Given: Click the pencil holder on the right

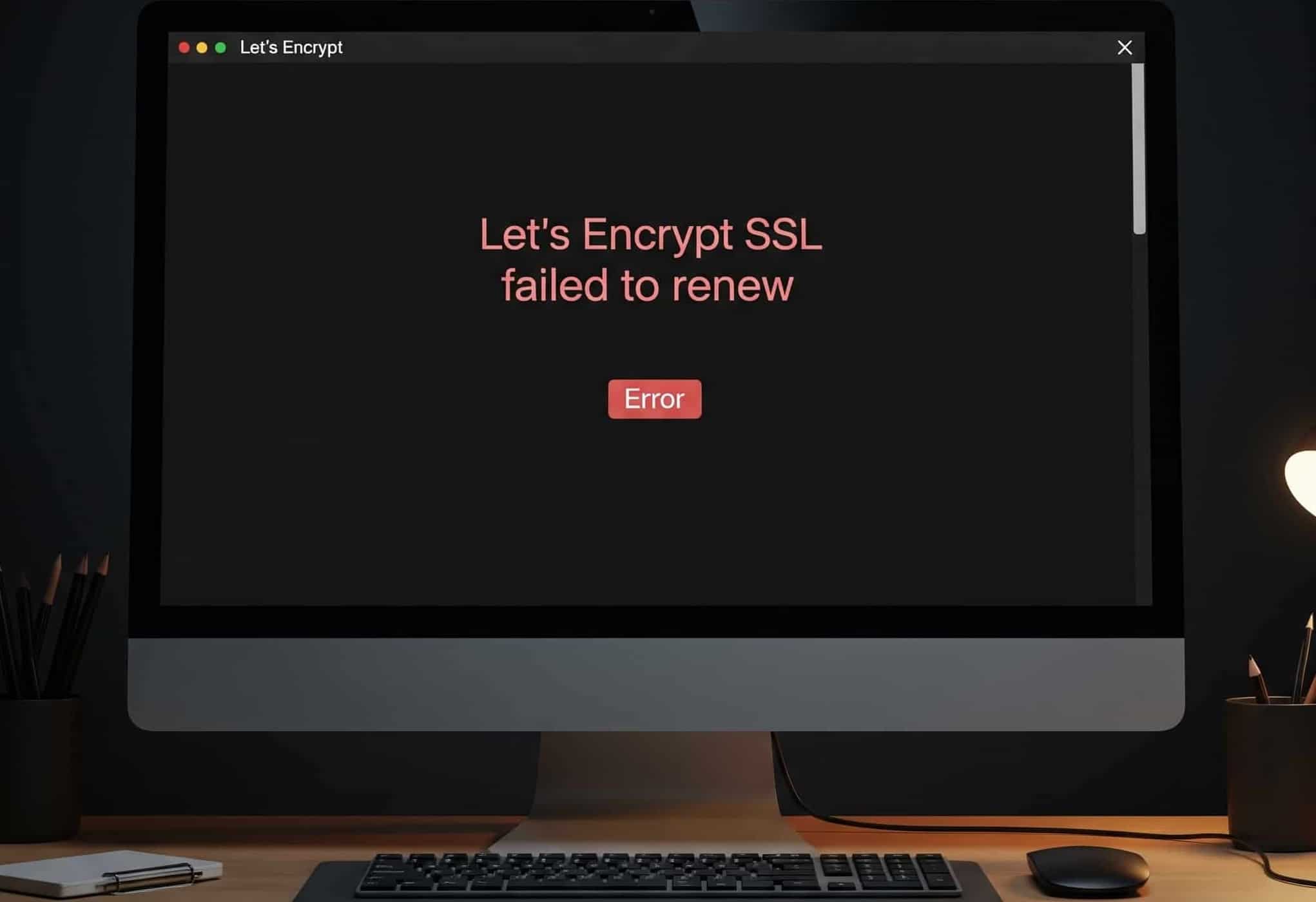Looking at the screenshot, I should [x=1271, y=773].
